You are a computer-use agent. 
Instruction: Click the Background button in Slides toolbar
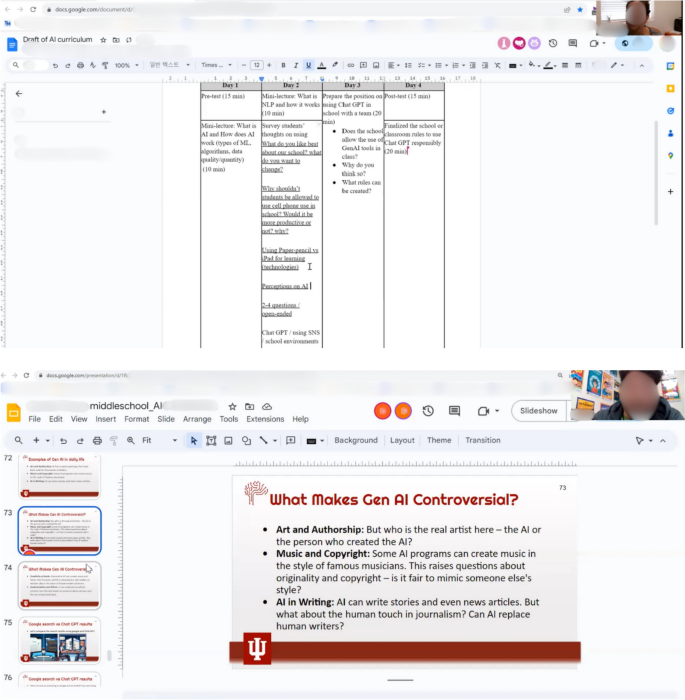(356, 440)
